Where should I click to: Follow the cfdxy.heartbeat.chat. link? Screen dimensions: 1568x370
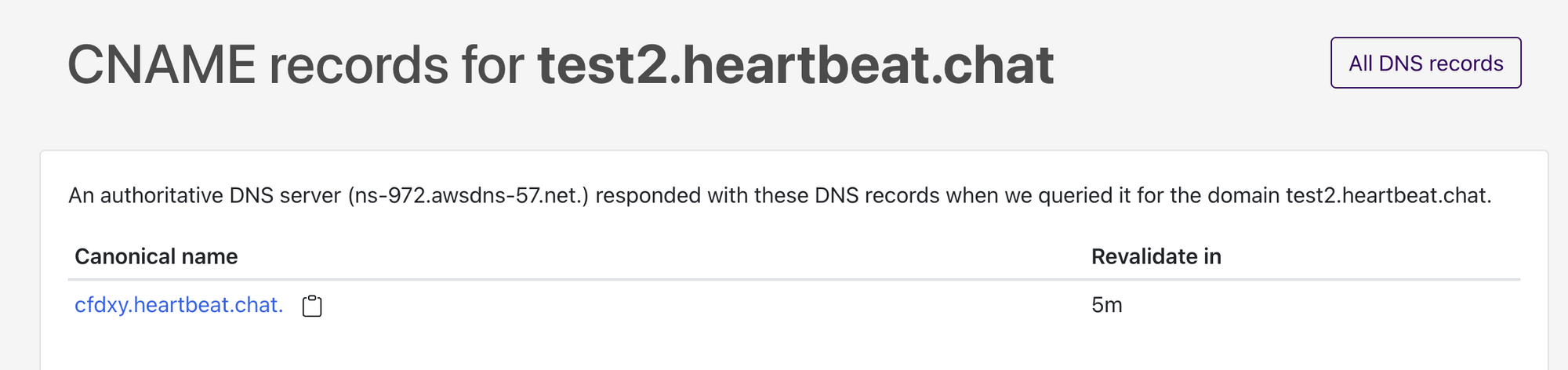pos(179,305)
